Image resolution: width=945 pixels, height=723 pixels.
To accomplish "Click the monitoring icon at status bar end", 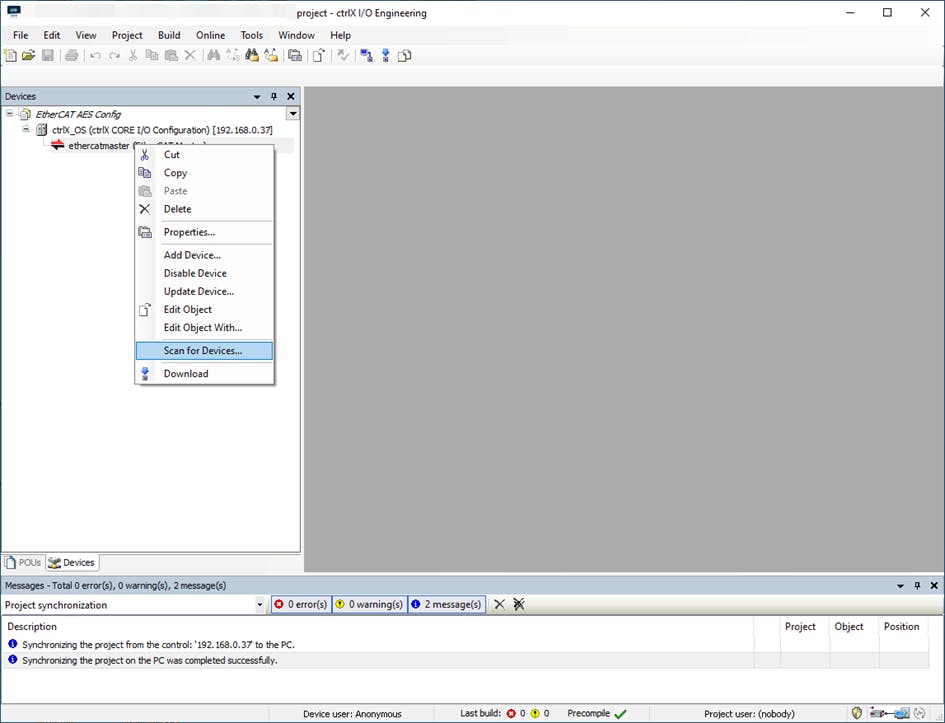I will tap(920, 713).
